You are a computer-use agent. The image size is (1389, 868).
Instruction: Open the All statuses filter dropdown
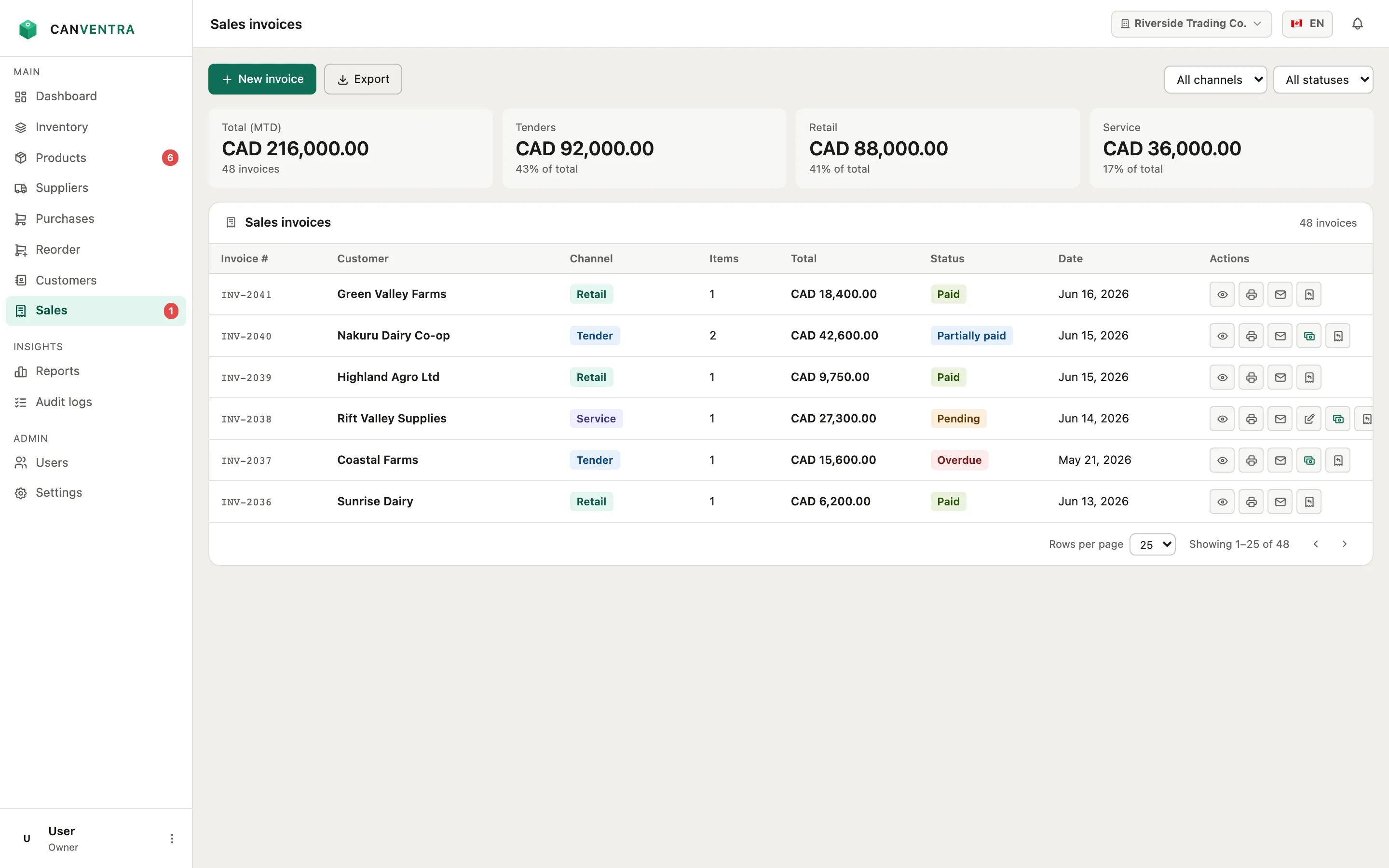(1323, 80)
